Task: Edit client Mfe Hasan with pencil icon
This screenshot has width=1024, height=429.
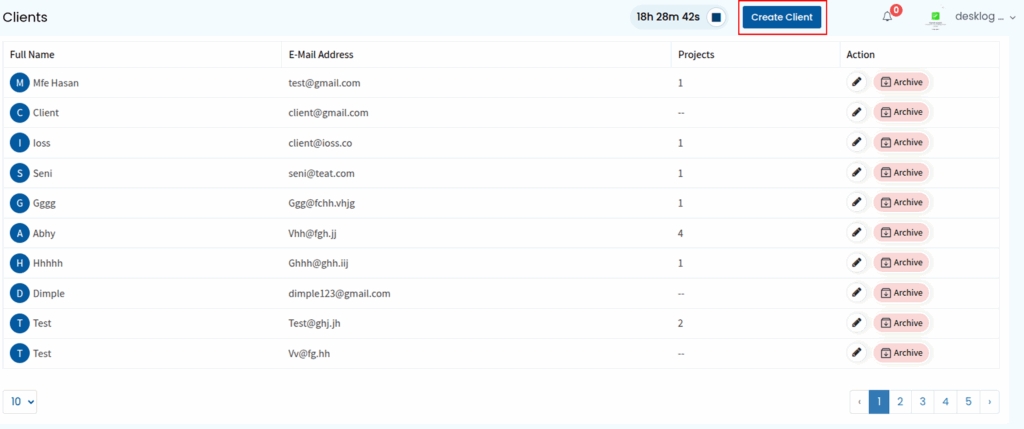Action: click(856, 83)
